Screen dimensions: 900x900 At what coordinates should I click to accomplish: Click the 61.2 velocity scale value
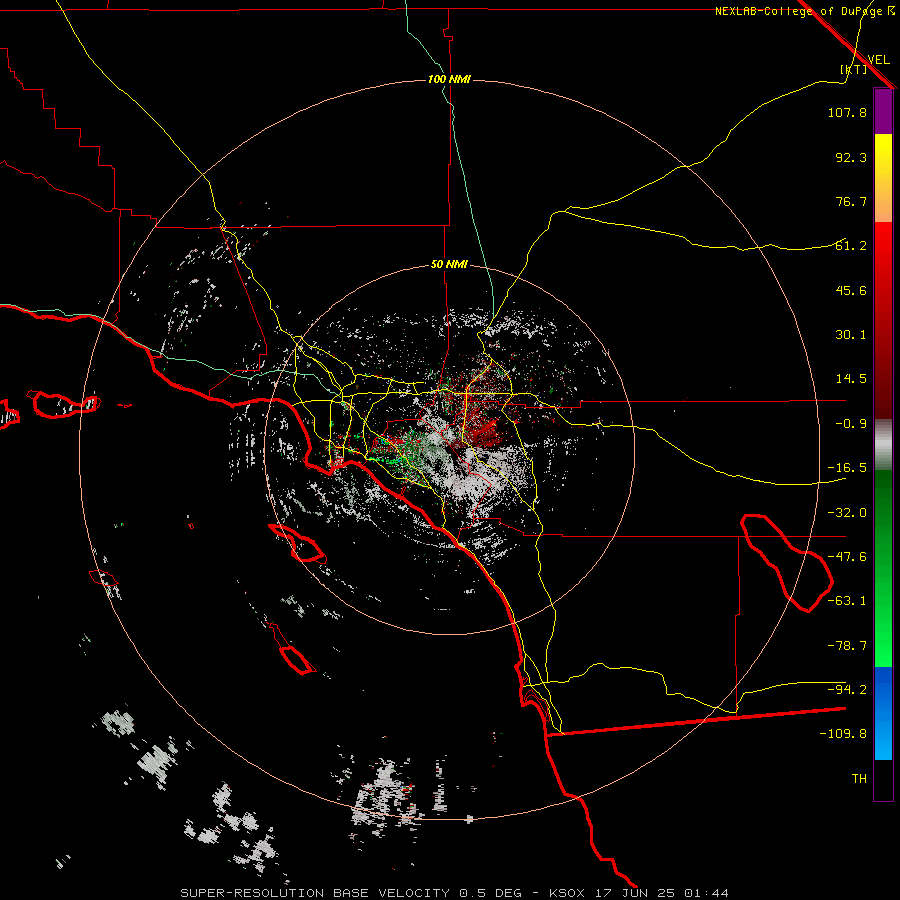coord(851,246)
